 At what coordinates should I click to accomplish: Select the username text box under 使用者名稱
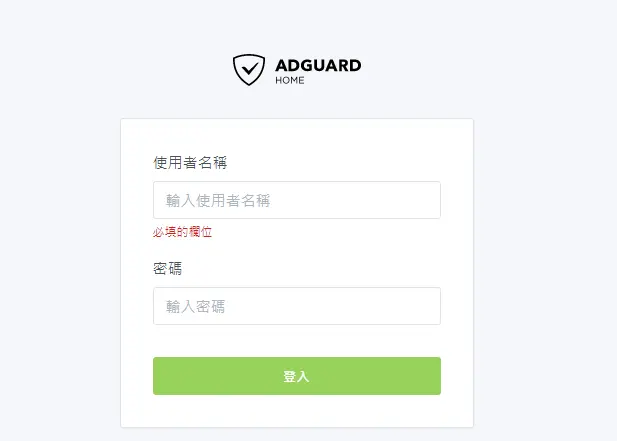tap(297, 200)
